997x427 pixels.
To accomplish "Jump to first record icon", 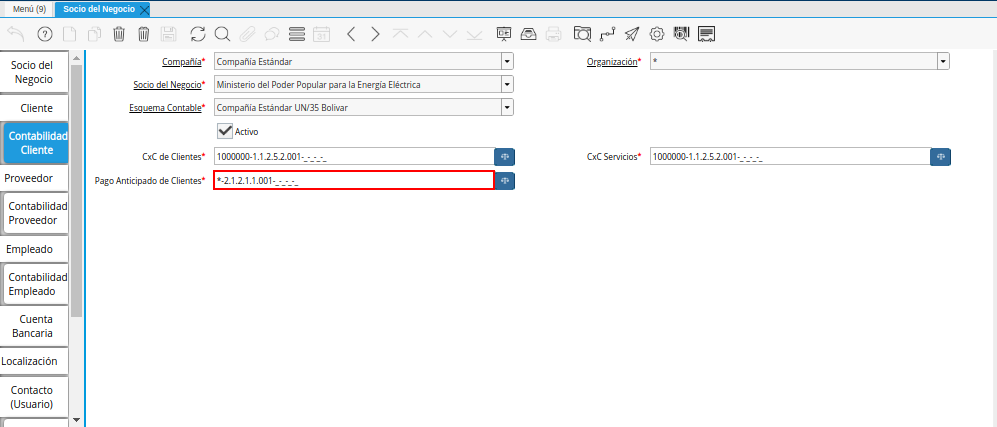I will (400, 34).
